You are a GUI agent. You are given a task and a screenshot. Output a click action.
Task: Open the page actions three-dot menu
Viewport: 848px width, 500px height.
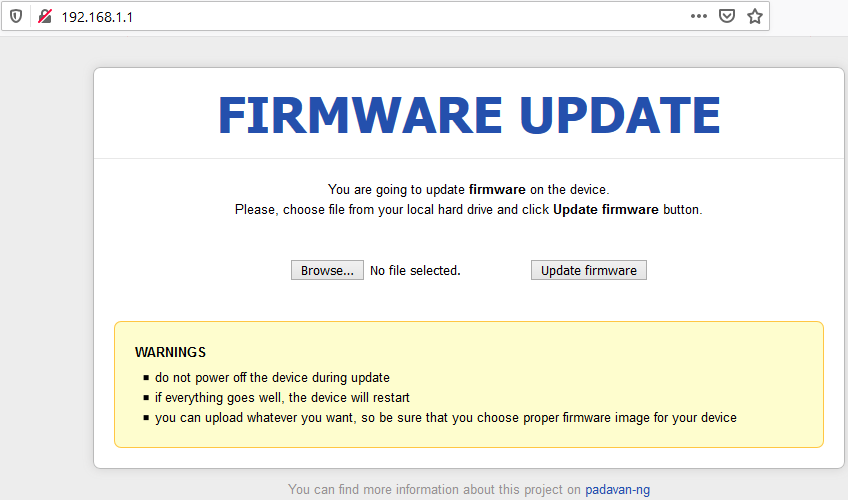[699, 16]
